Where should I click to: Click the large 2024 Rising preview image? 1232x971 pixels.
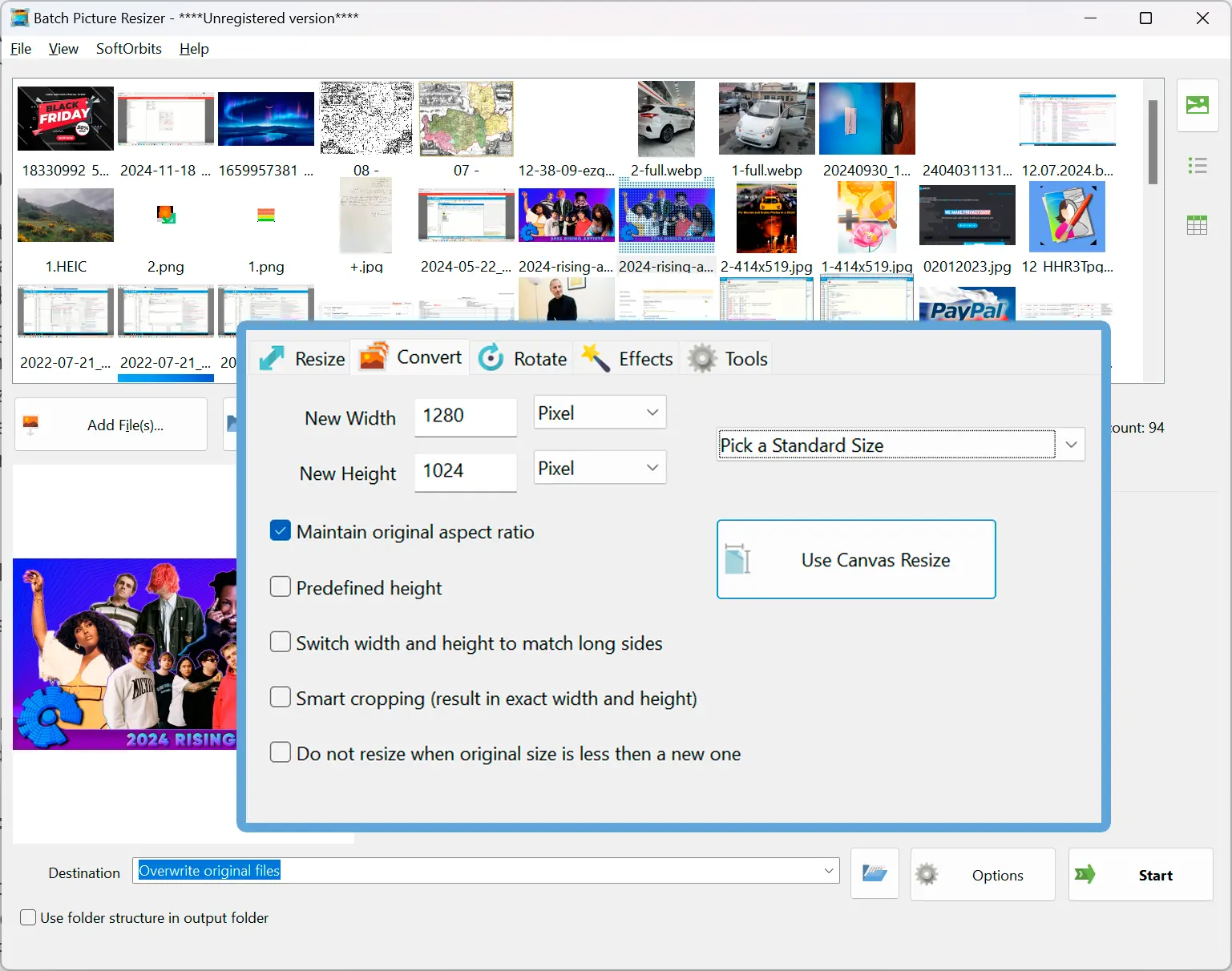coord(125,654)
